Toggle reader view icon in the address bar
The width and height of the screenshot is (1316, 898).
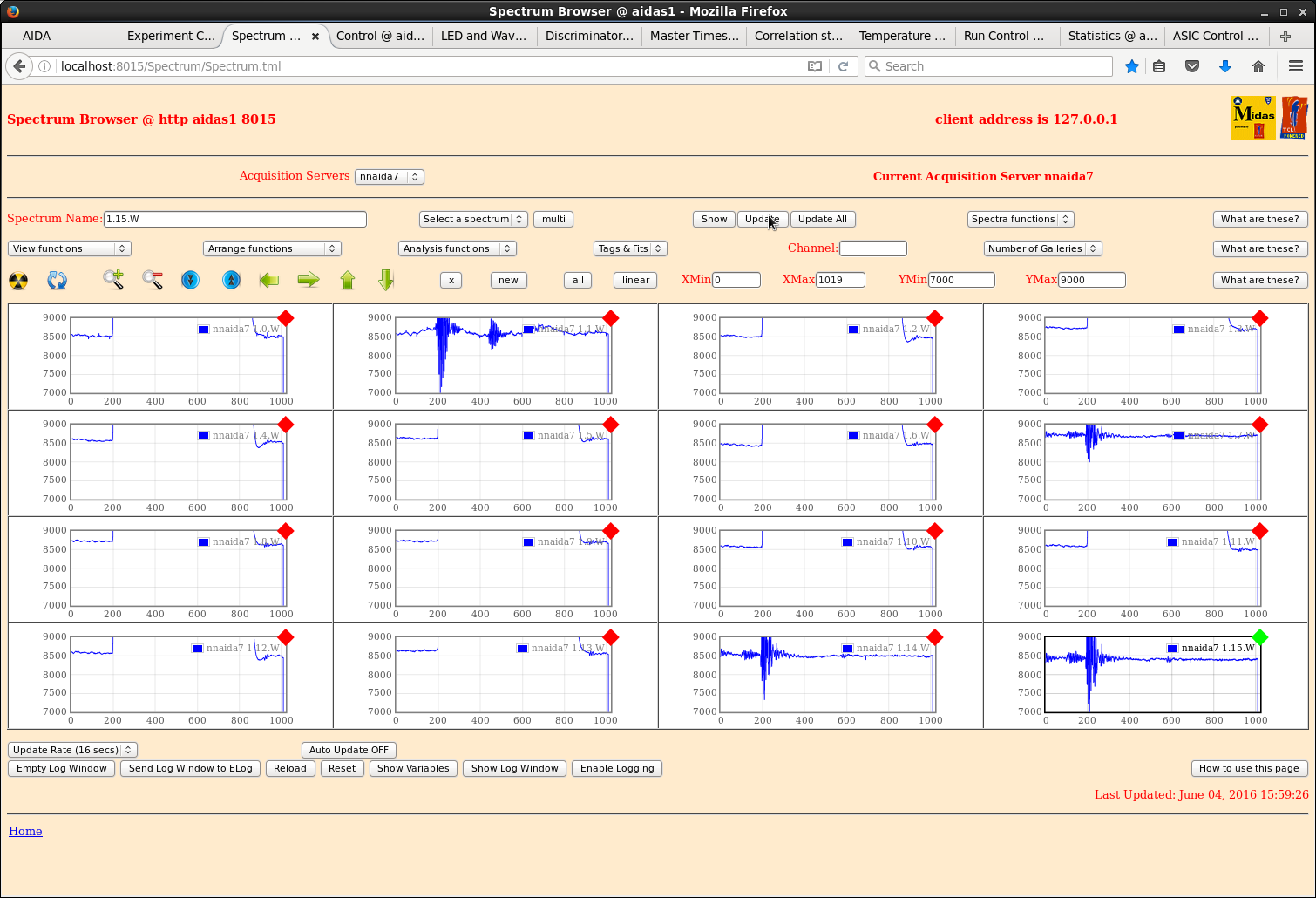point(815,66)
